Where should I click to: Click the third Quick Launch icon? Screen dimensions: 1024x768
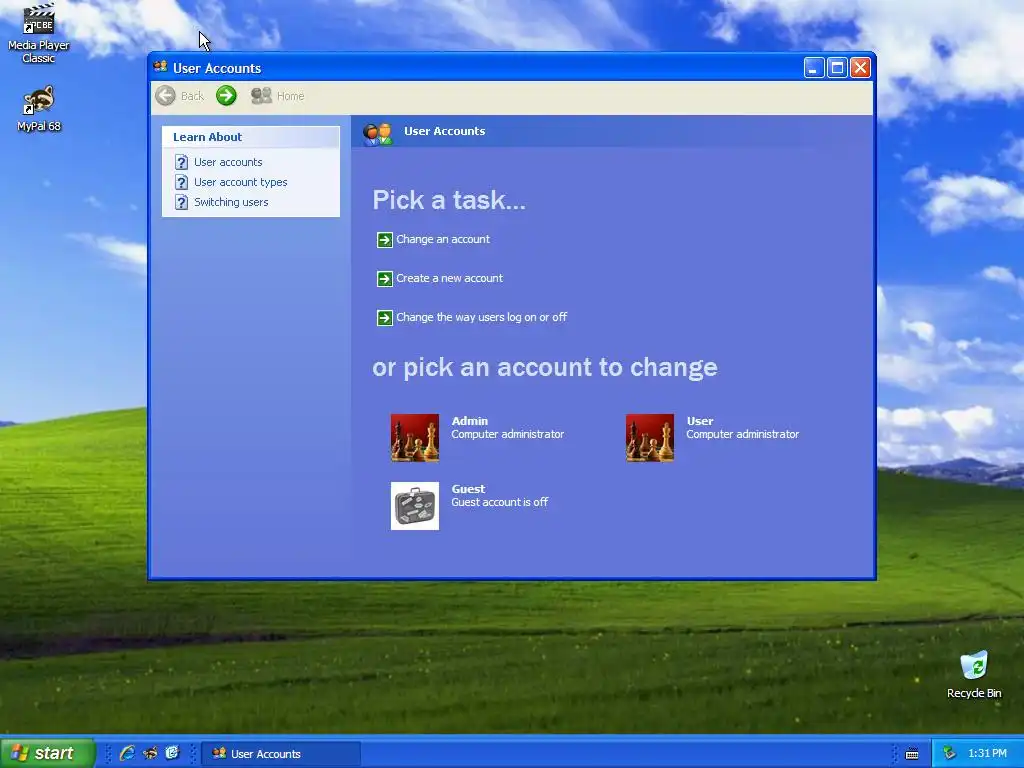click(172, 753)
